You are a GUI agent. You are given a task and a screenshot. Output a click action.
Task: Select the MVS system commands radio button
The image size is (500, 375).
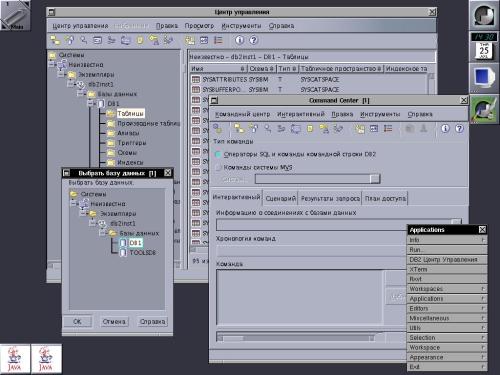218,168
